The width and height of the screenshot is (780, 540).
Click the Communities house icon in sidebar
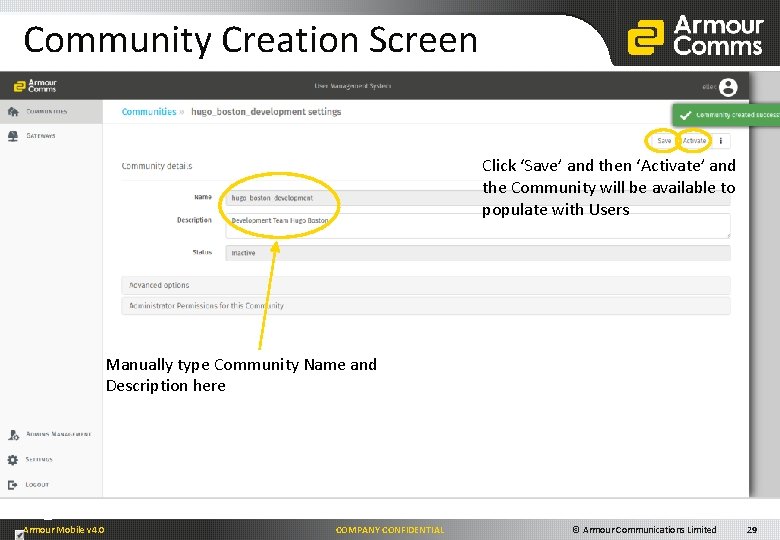(13, 112)
